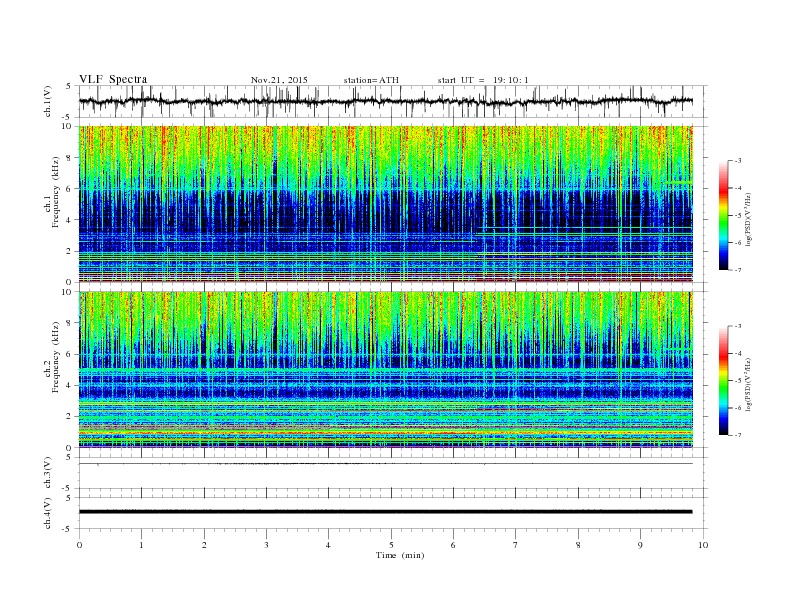Click ch.2 color bar "log(PSD)(V²/Hz)" label
This screenshot has height=612, width=792.
(748, 384)
